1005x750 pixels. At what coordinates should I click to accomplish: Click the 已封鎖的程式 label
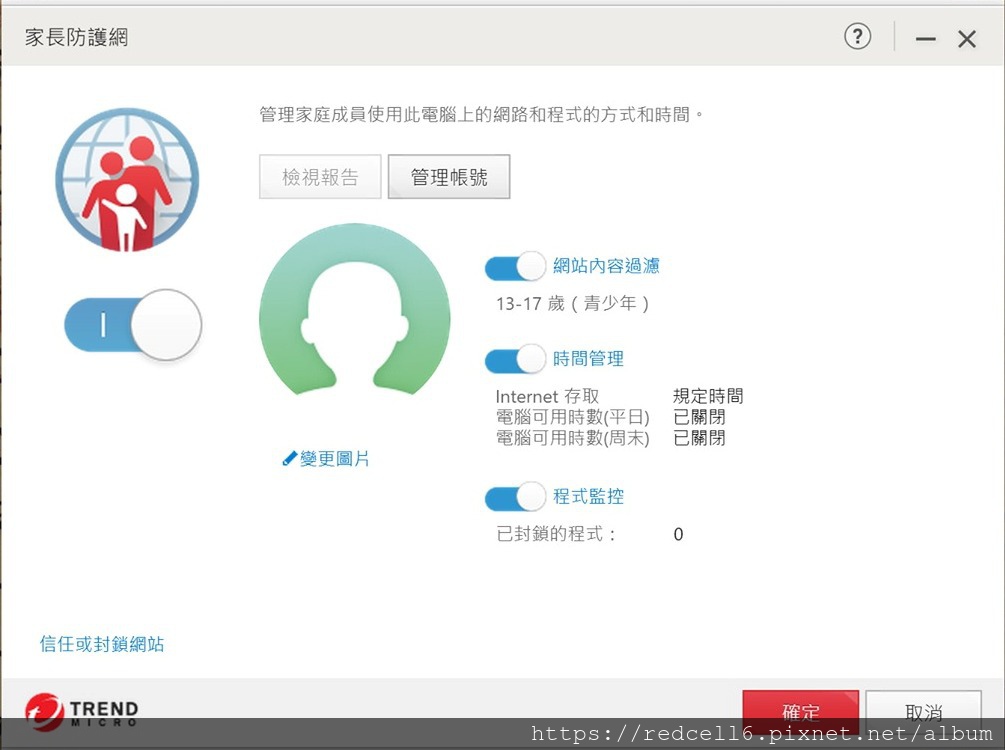coord(556,534)
